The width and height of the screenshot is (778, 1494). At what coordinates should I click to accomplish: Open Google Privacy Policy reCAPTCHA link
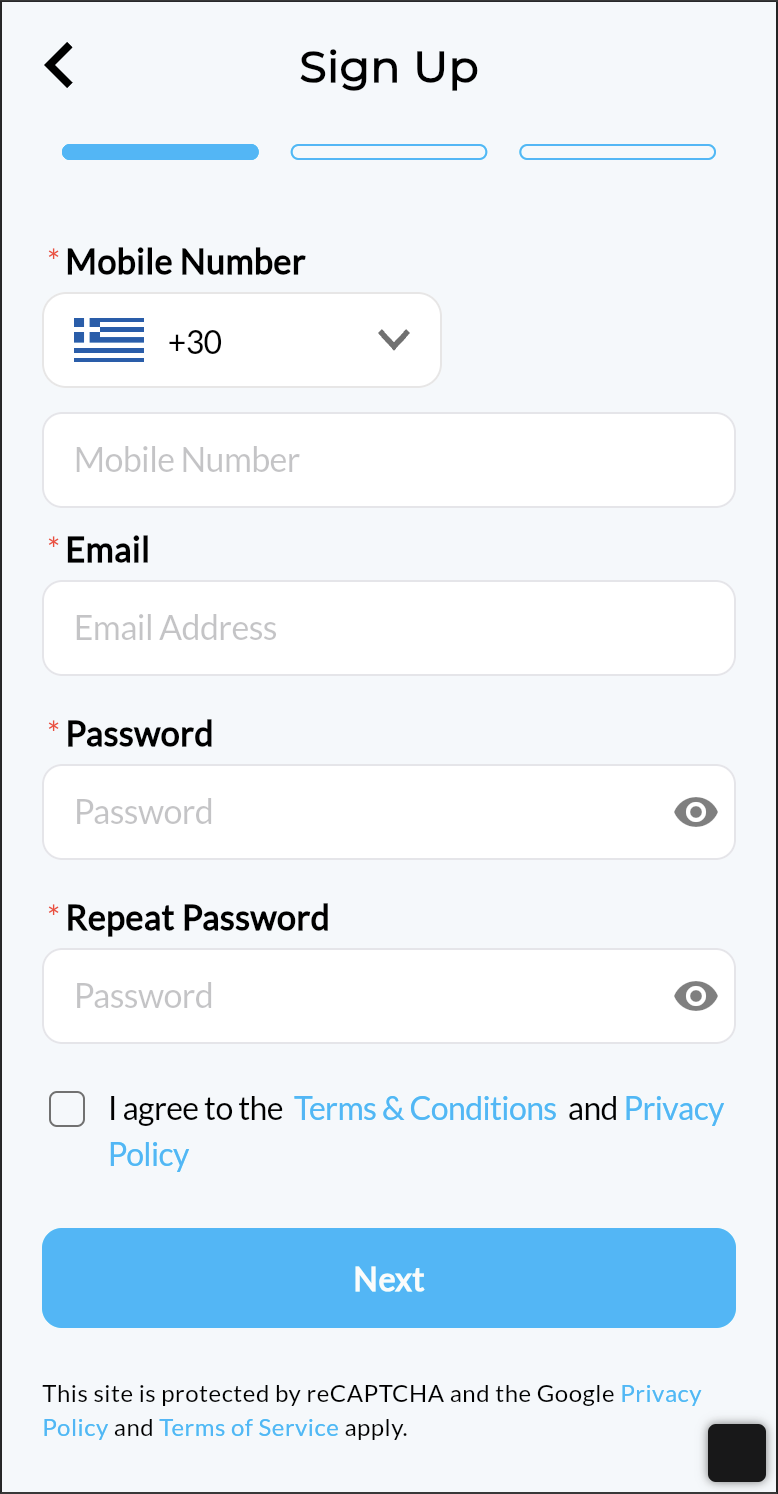(660, 1394)
